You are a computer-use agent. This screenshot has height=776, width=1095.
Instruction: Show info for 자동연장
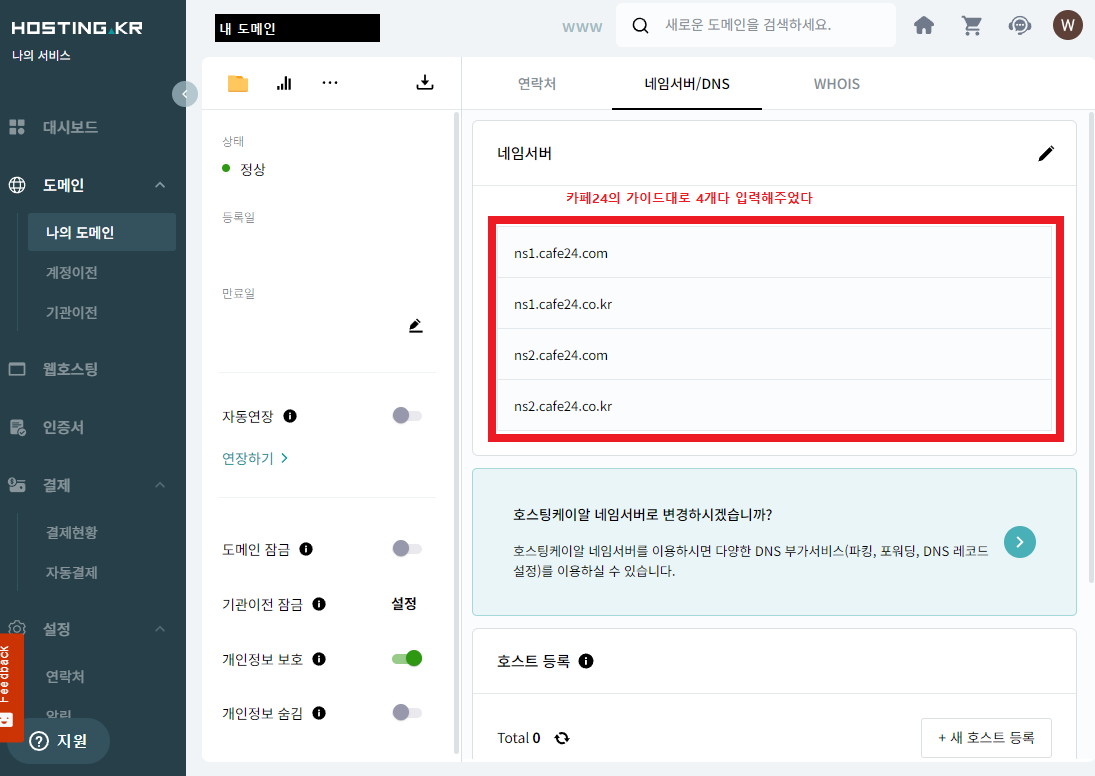pyautogui.click(x=290, y=416)
